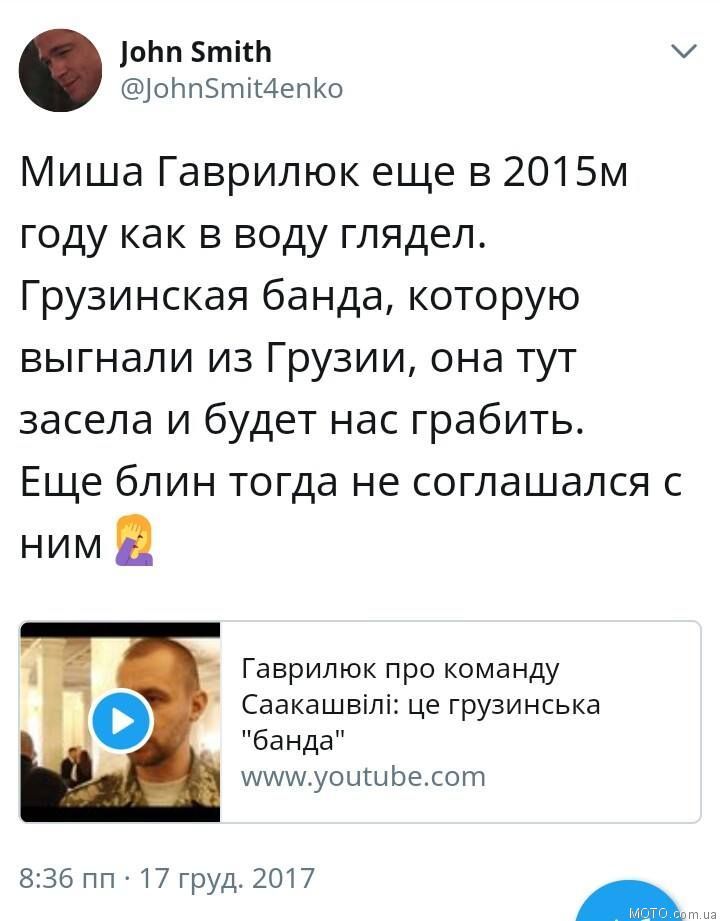Click the 8:36 пп timestamp
720x921 pixels.
67,879
